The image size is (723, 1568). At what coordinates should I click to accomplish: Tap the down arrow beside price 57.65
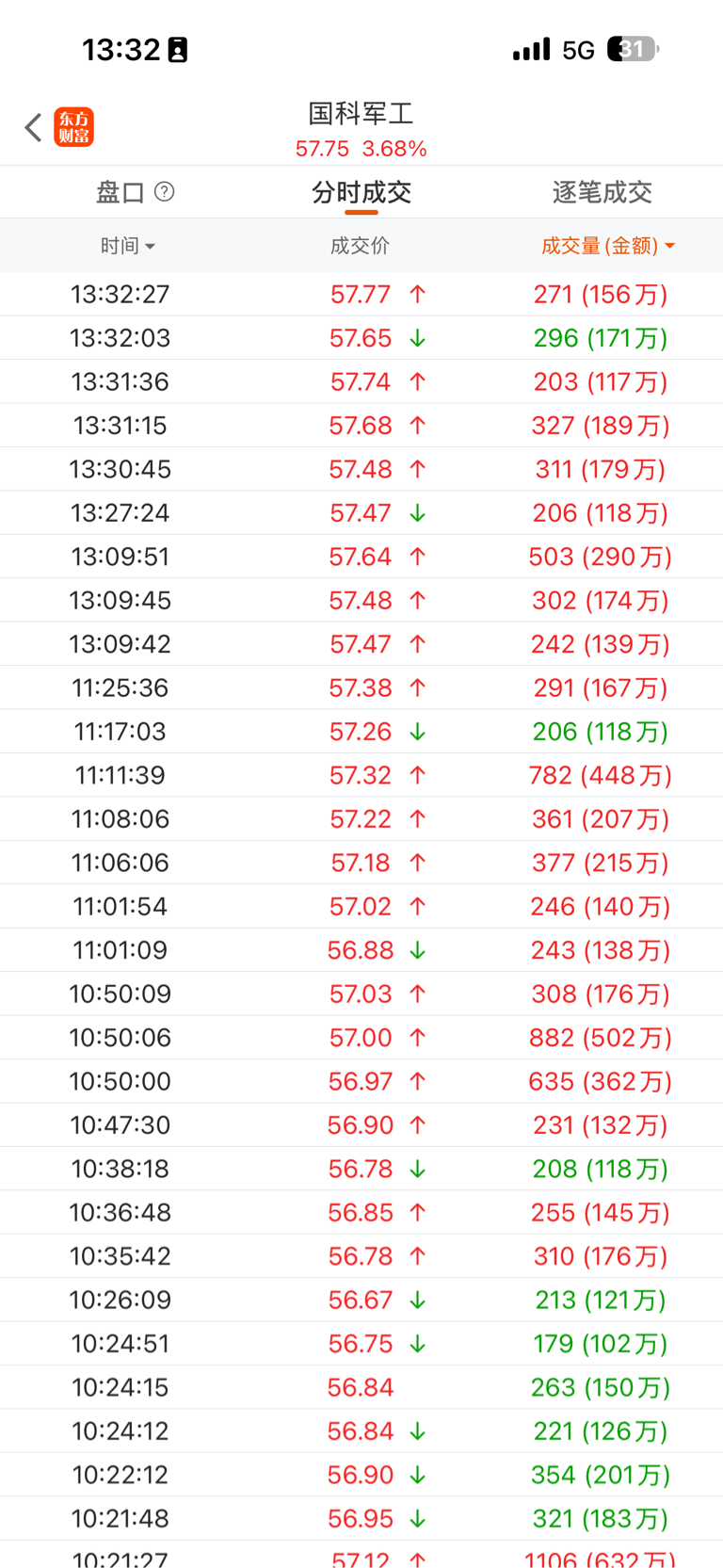[x=418, y=338]
